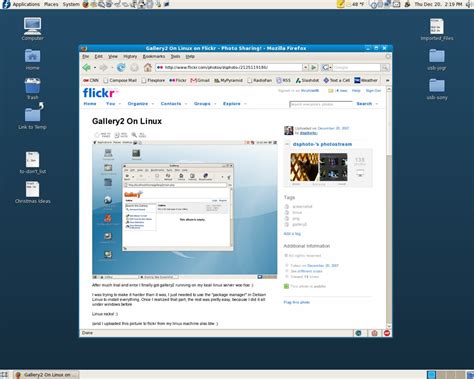Viewport: 474px width, 379px height.
Task: Click the Flag this photo link
Action: tap(297, 302)
